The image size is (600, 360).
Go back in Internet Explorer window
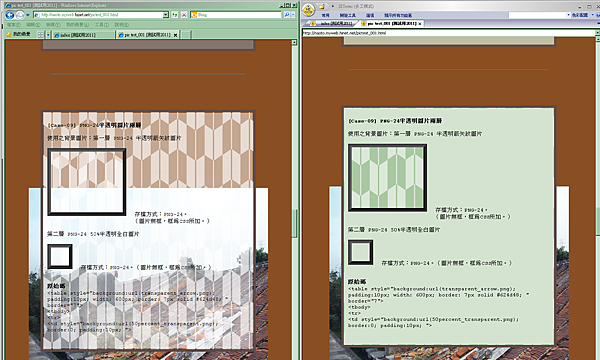click(10, 15)
